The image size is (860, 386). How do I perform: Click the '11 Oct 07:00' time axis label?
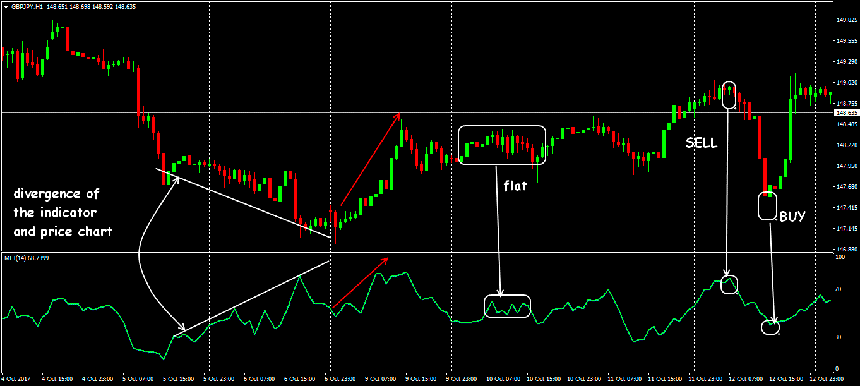[625, 379]
